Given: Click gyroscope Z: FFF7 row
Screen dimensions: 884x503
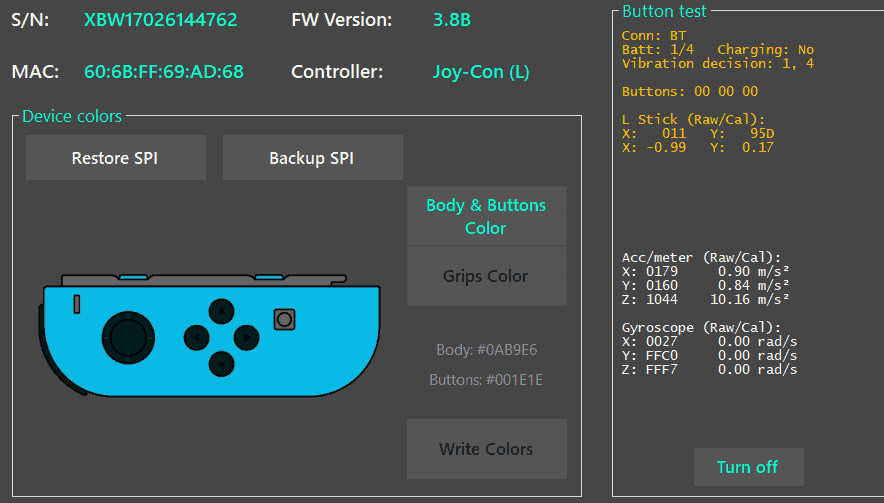Looking at the screenshot, I should tap(709, 370).
